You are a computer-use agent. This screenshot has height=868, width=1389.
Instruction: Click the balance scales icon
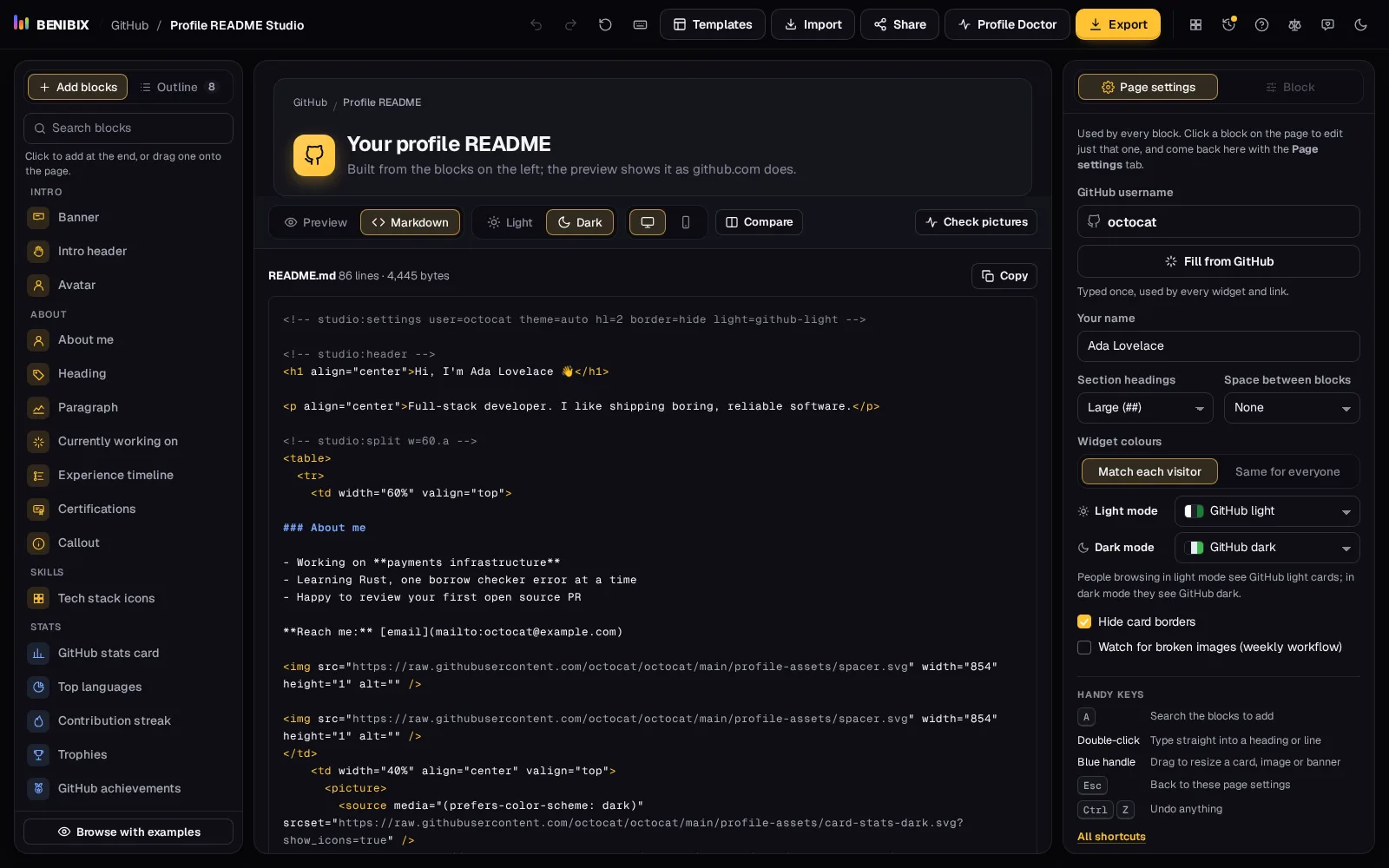coord(1294,25)
